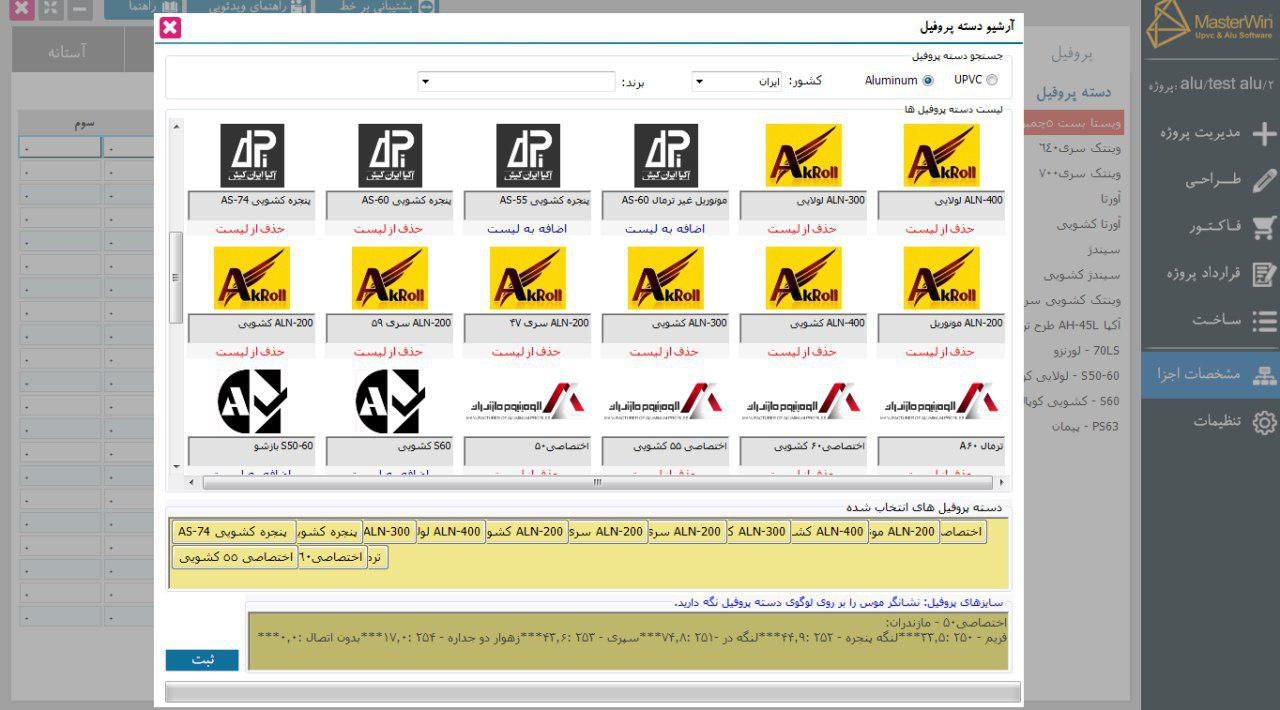Click حذف از لیست under پنجره کشویی AS-74
This screenshot has width=1280, height=710.
click(250, 229)
